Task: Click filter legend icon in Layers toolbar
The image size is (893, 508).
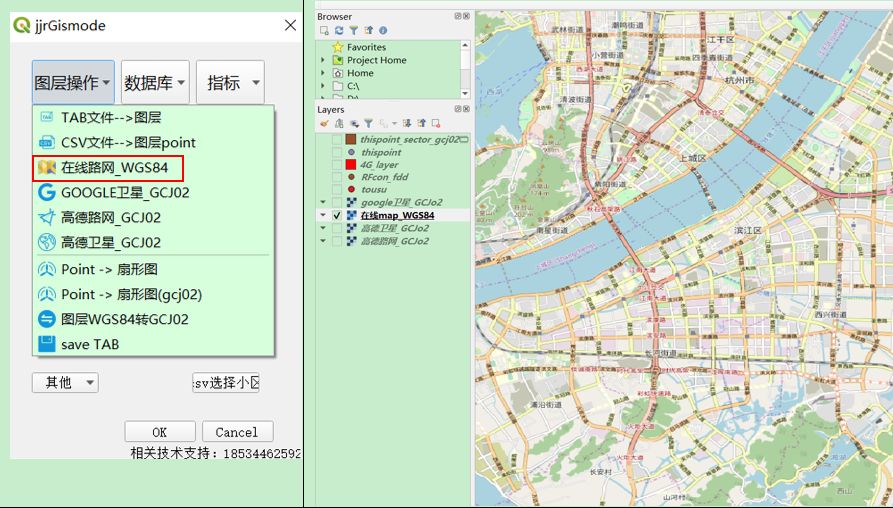Action: [368, 123]
